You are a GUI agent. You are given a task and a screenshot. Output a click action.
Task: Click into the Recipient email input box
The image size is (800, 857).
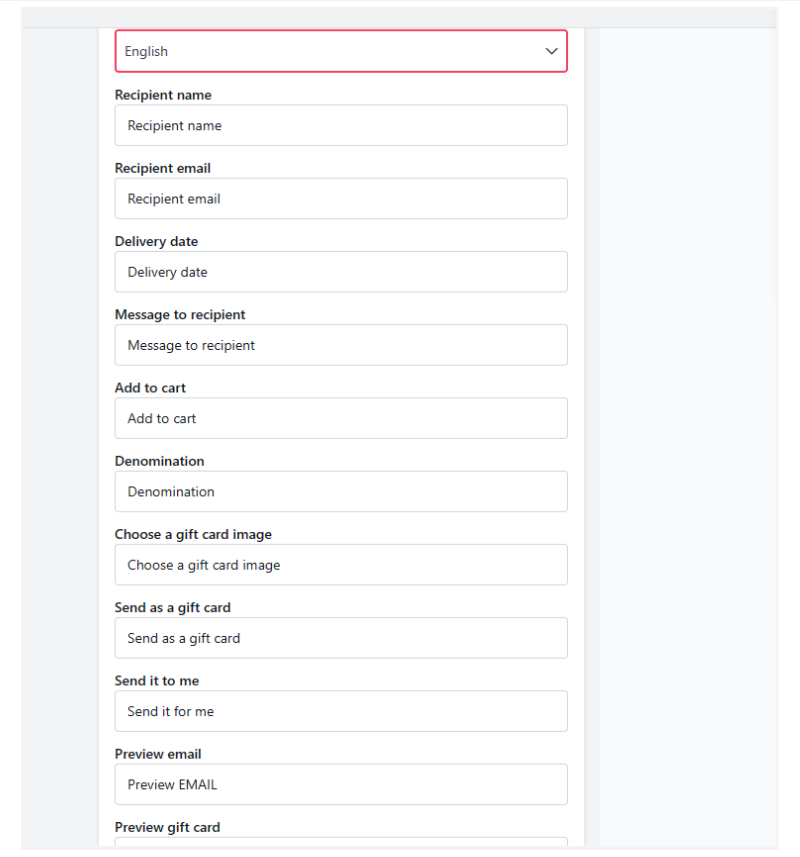tap(340, 199)
